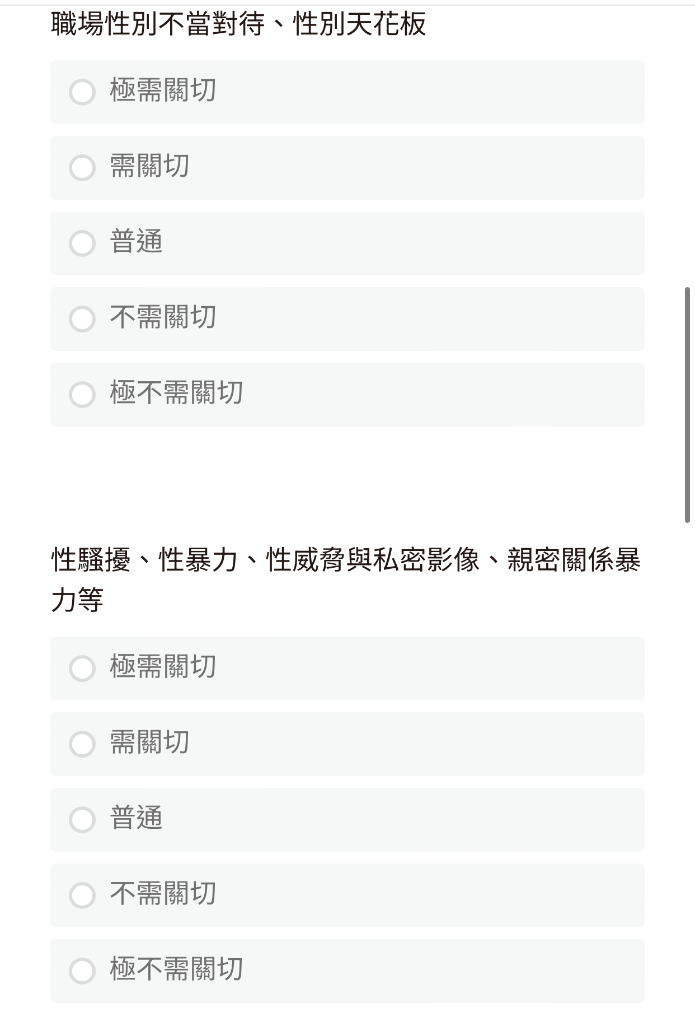Click radio circle beside second 需關切 option
This screenshot has height=1024, width=695.
82,744
